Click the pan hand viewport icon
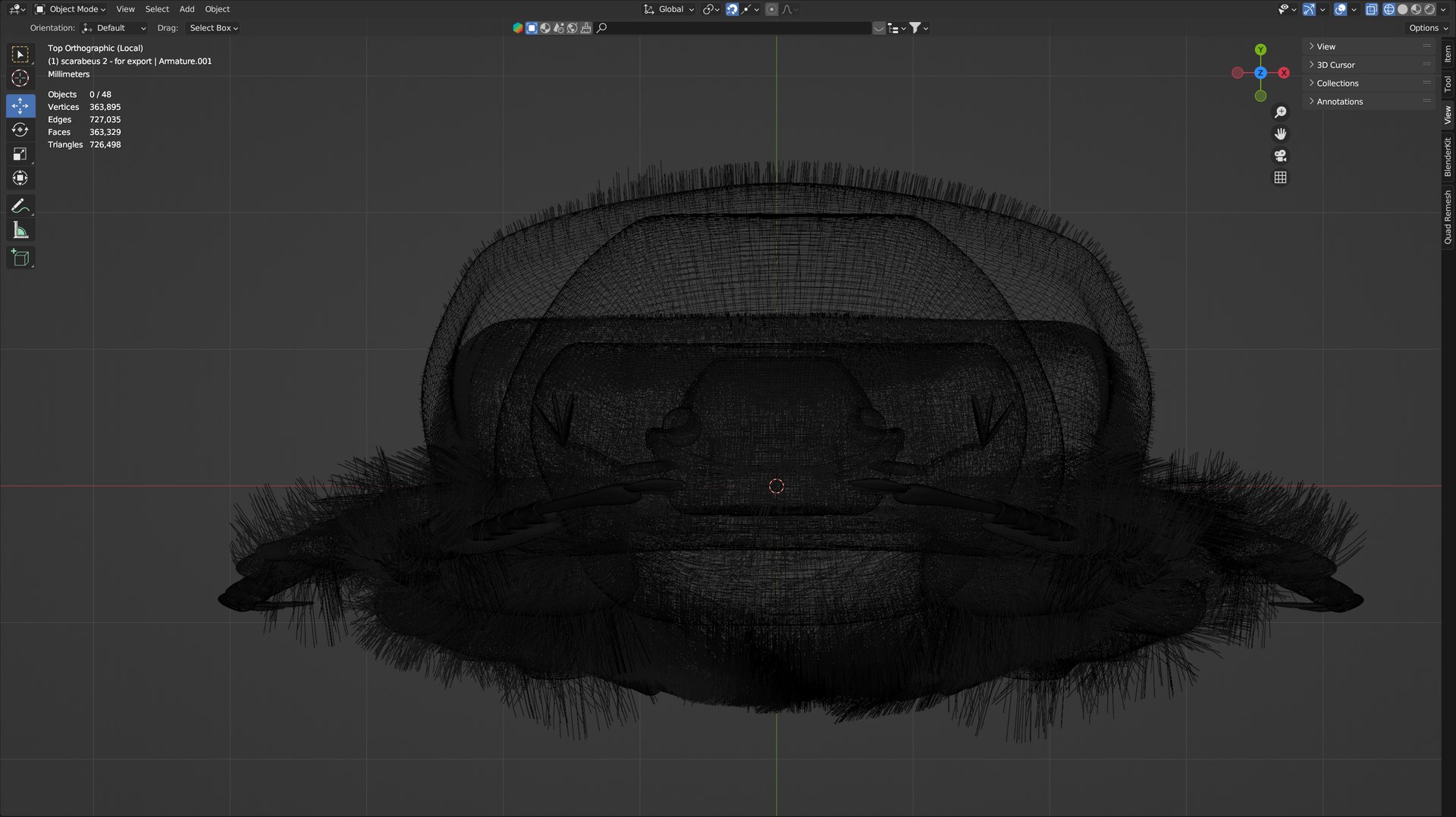Viewport: 1456px width, 817px height. click(x=1281, y=134)
